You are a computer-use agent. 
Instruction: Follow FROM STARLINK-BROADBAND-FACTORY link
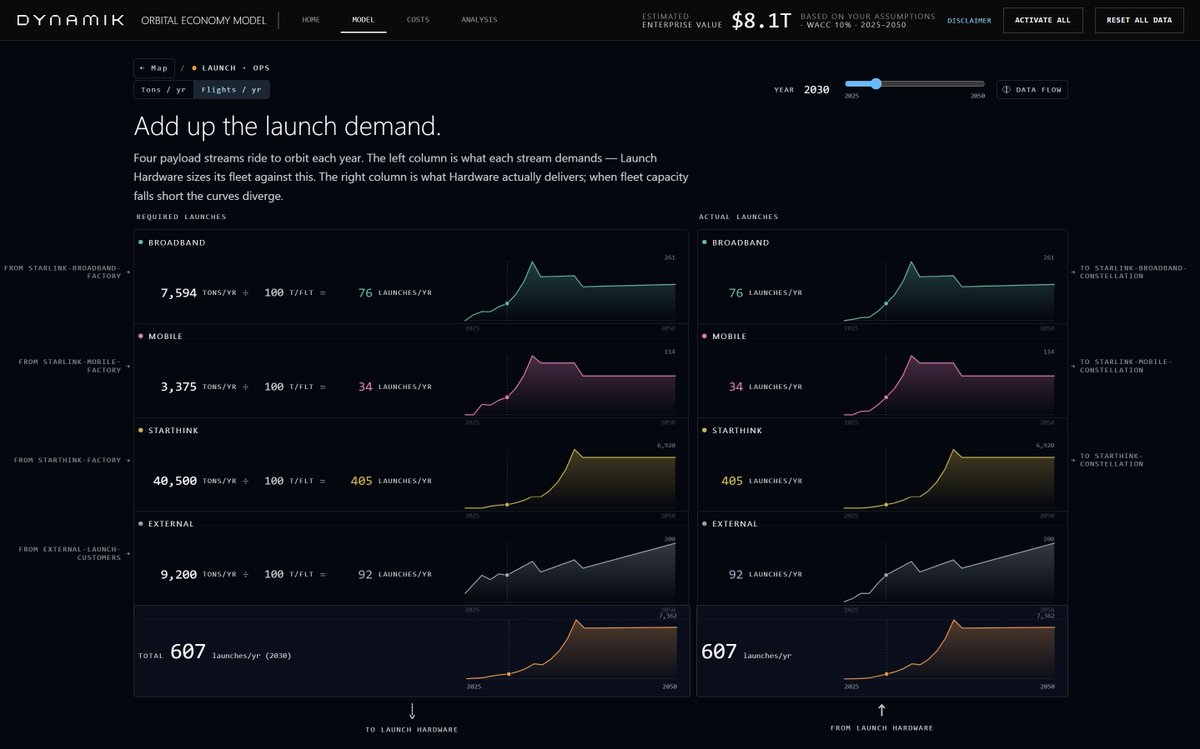[x=66, y=271]
